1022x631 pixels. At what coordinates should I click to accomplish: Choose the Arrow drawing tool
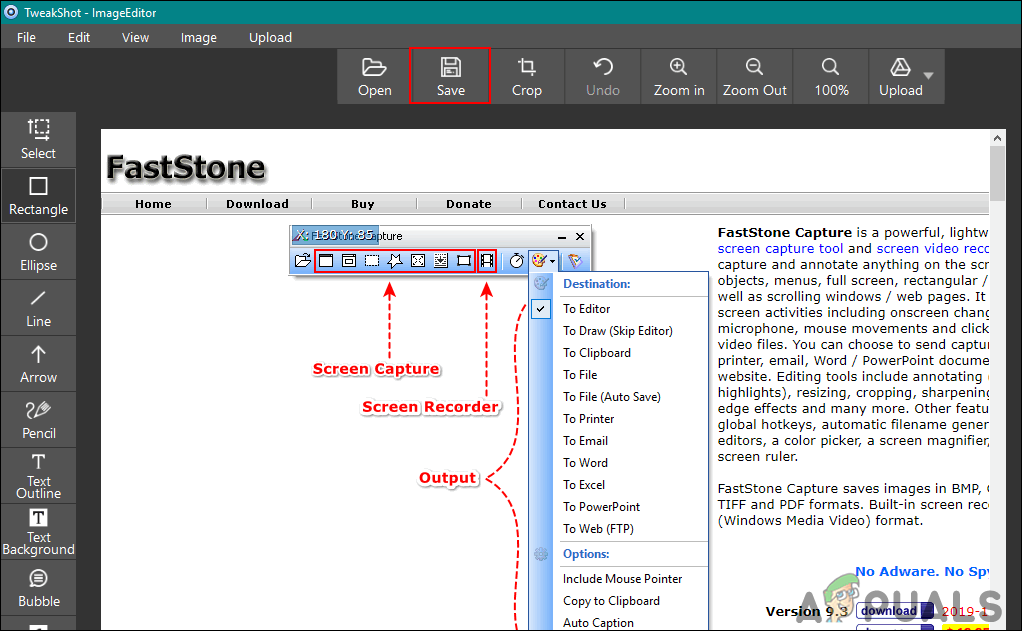(38, 364)
